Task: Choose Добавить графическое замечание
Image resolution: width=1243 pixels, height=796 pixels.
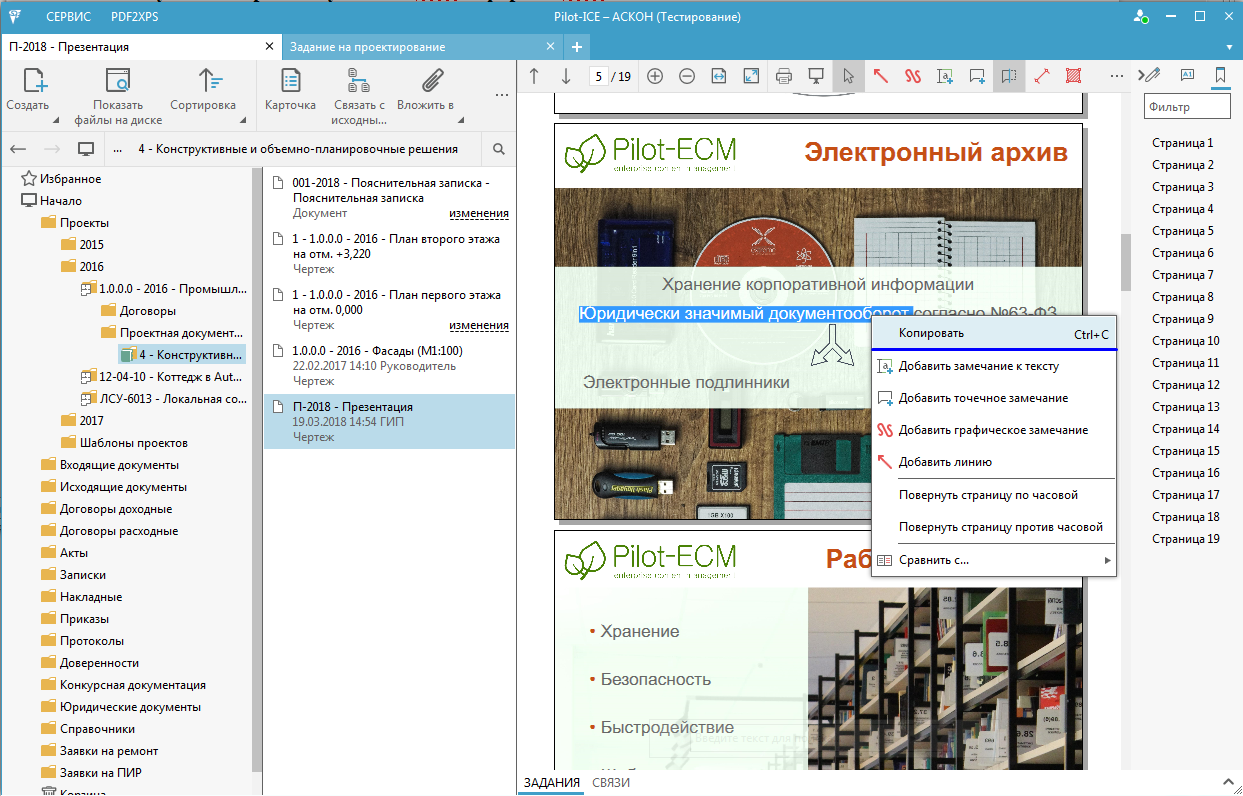Action: [x=993, y=430]
